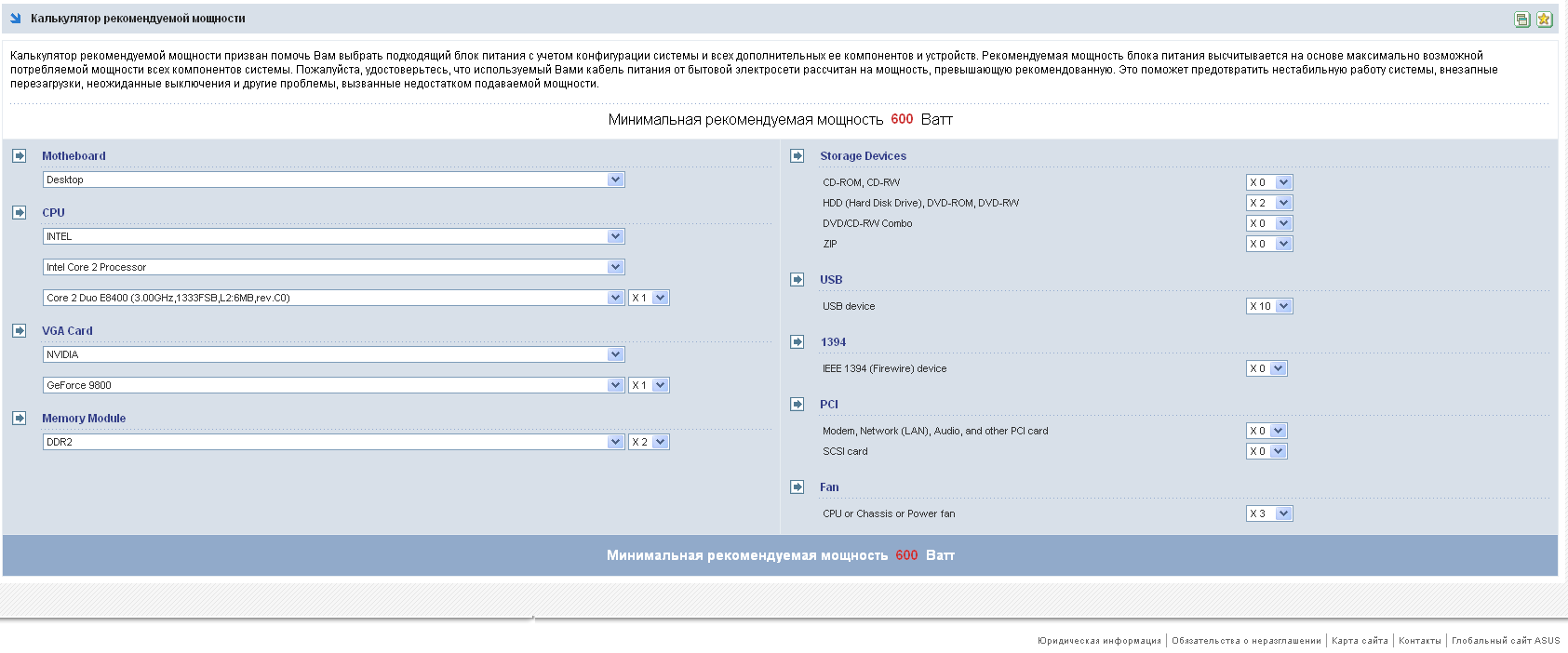Open the GeForce 9800 card dropdown
The image size is (1568, 653).
point(334,385)
